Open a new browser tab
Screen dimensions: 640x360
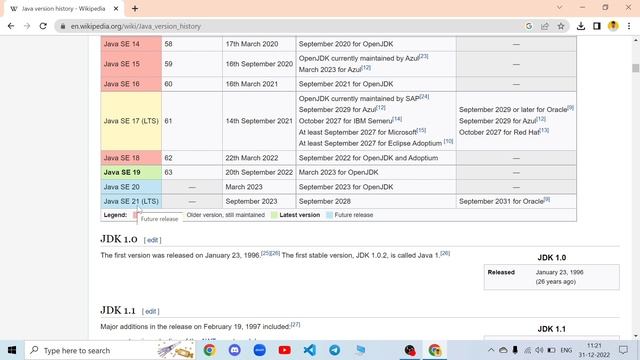click(135, 9)
